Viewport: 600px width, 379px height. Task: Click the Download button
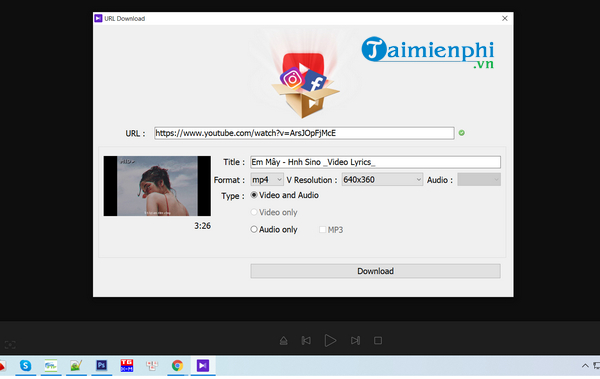tap(375, 271)
